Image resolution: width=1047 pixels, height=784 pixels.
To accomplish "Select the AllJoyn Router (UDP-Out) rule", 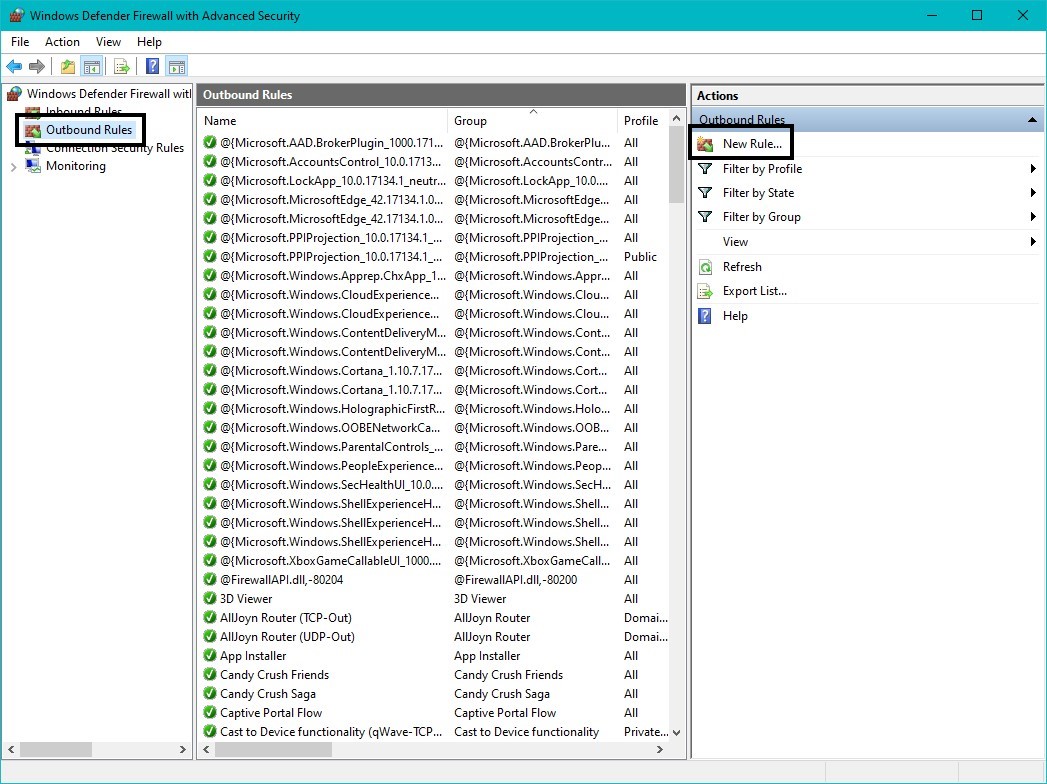I will 434,636.
